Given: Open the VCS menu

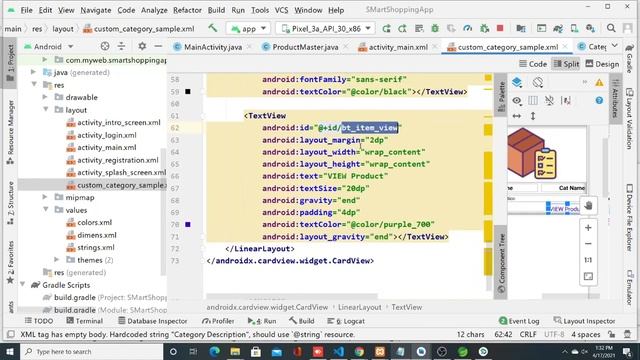Looking at the screenshot, I should coord(281,10).
